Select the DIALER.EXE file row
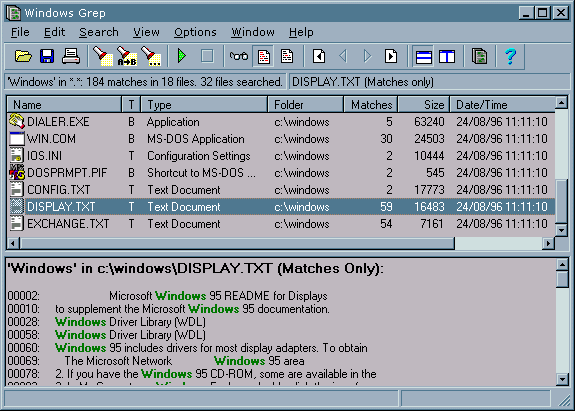Viewport: 575px width, 411px height. click(281, 122)
